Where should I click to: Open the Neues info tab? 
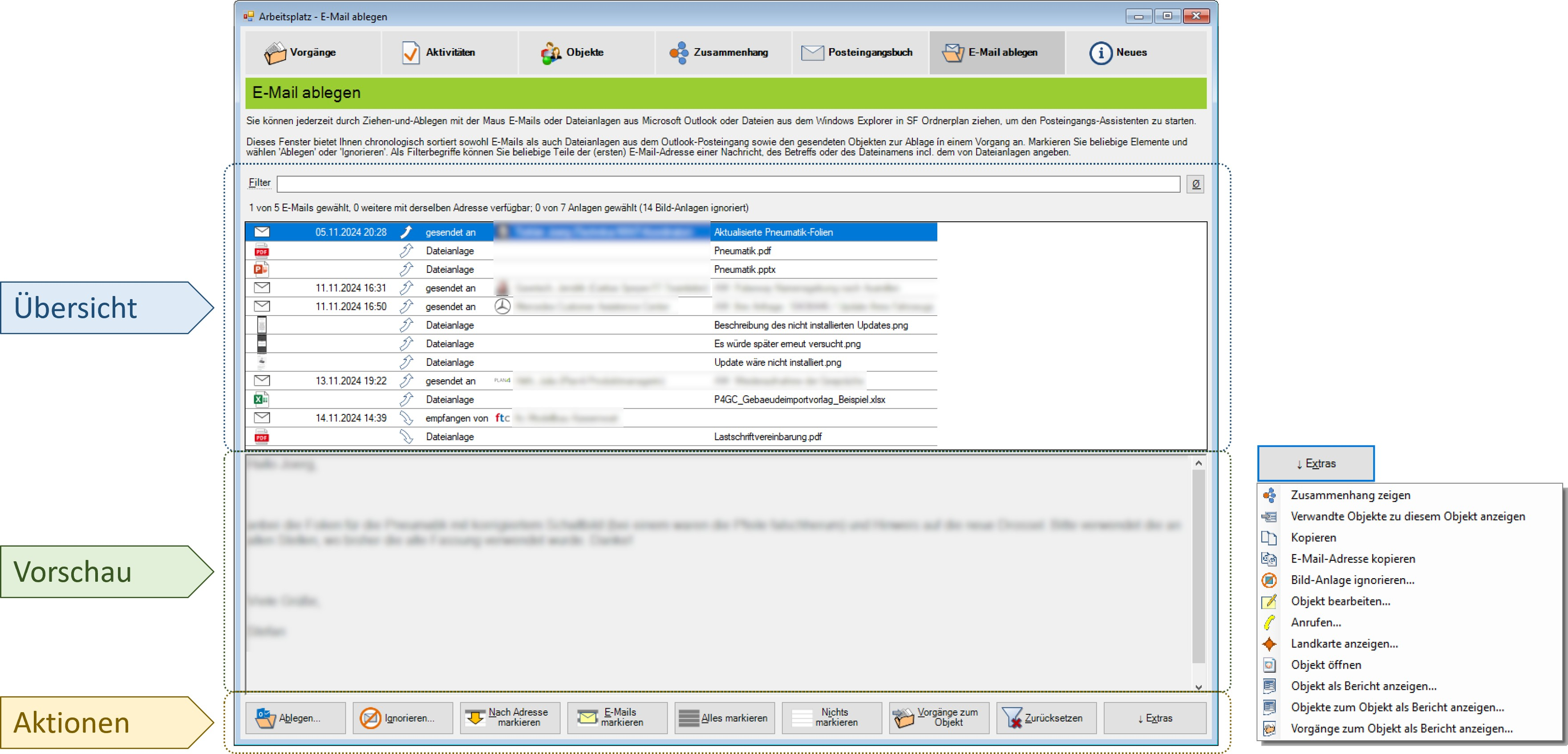(1136, 53)
